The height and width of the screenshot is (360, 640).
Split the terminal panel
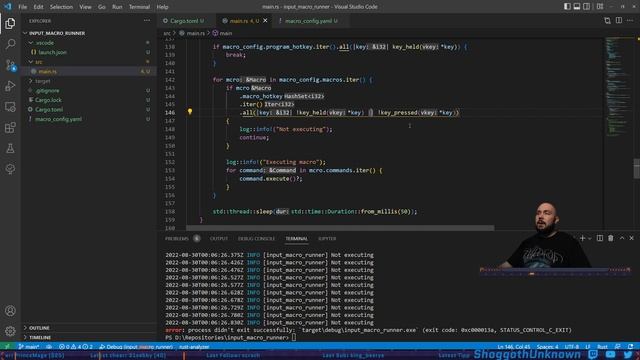click(x=600, y=238)
